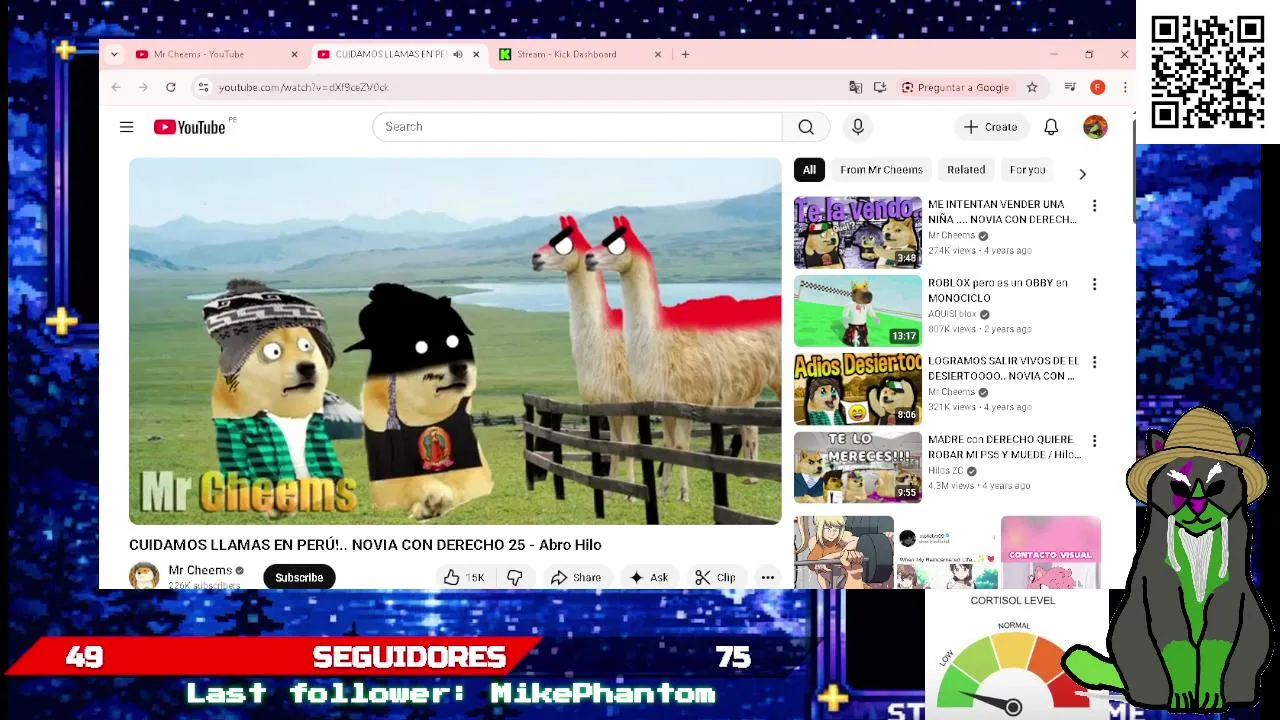1280x720 pixels.
Task: Open thumbnail of 'MADRE con DERECHO QUIERE ROBAR' video
Action: pyautogui.click(x=858, y=467)
